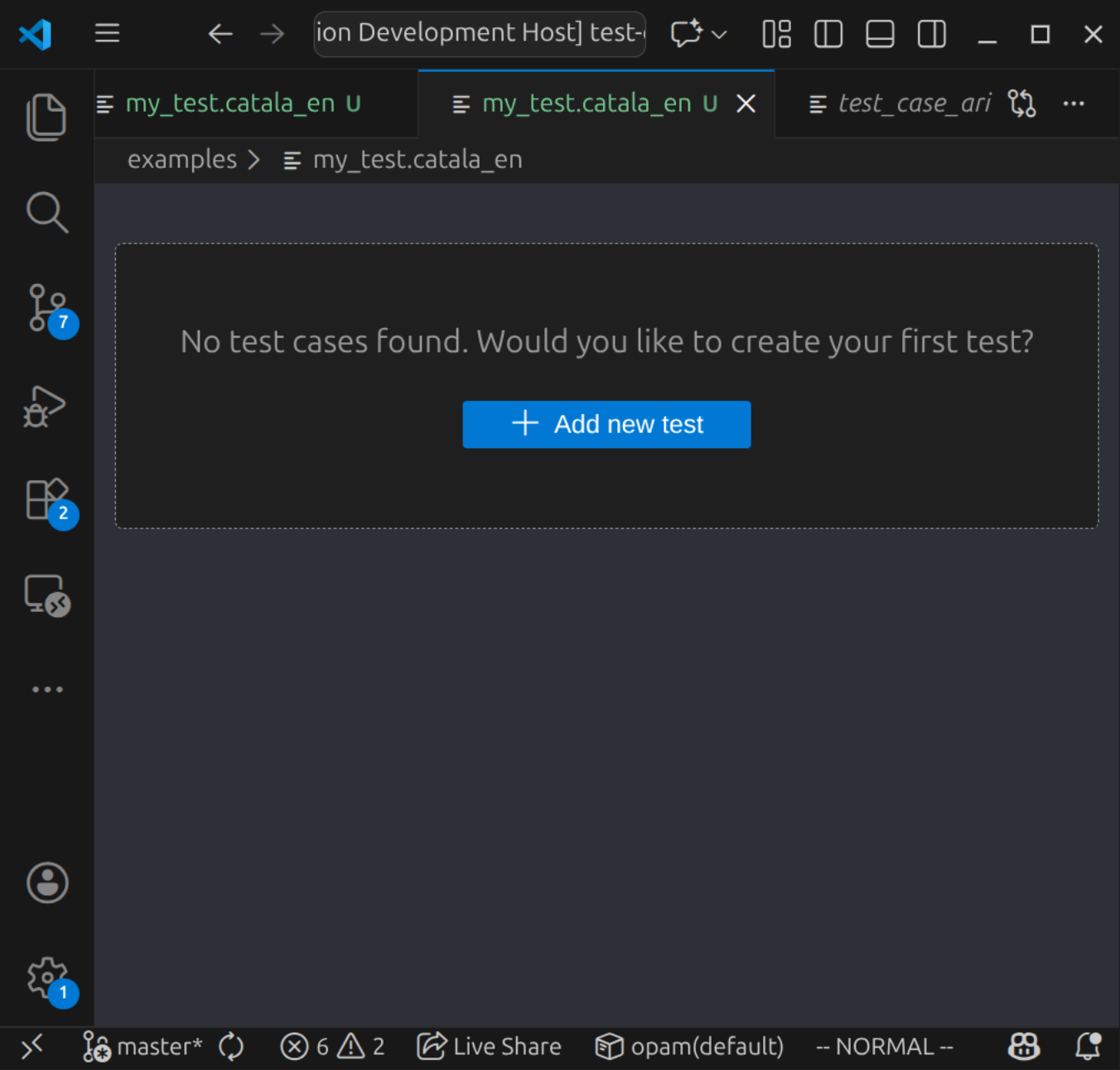
Task: Open Run and Debug view
Action: (x=45, y=407)
